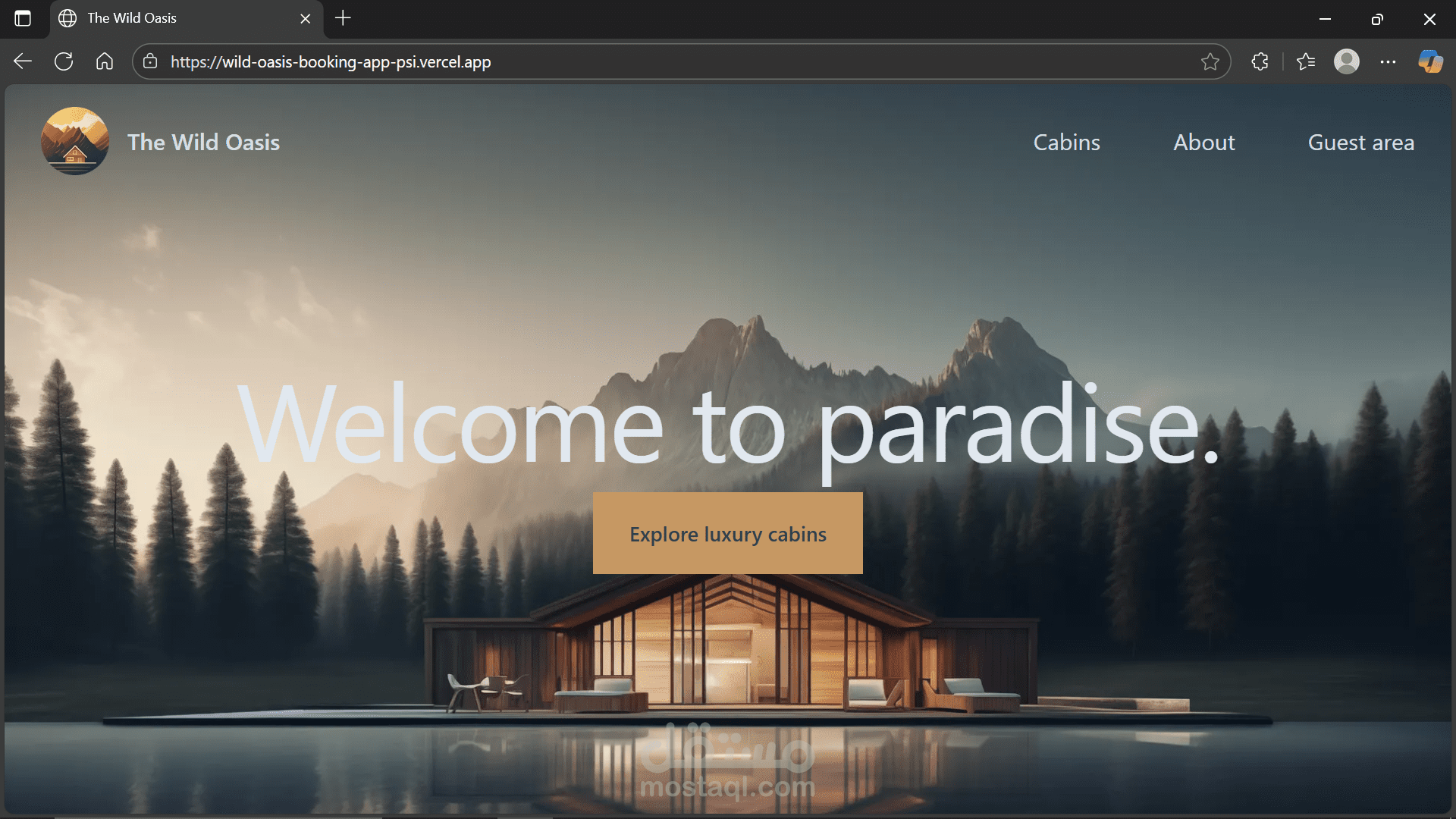Open a new browser tab
1456x819 pixels.
(343, 18)
